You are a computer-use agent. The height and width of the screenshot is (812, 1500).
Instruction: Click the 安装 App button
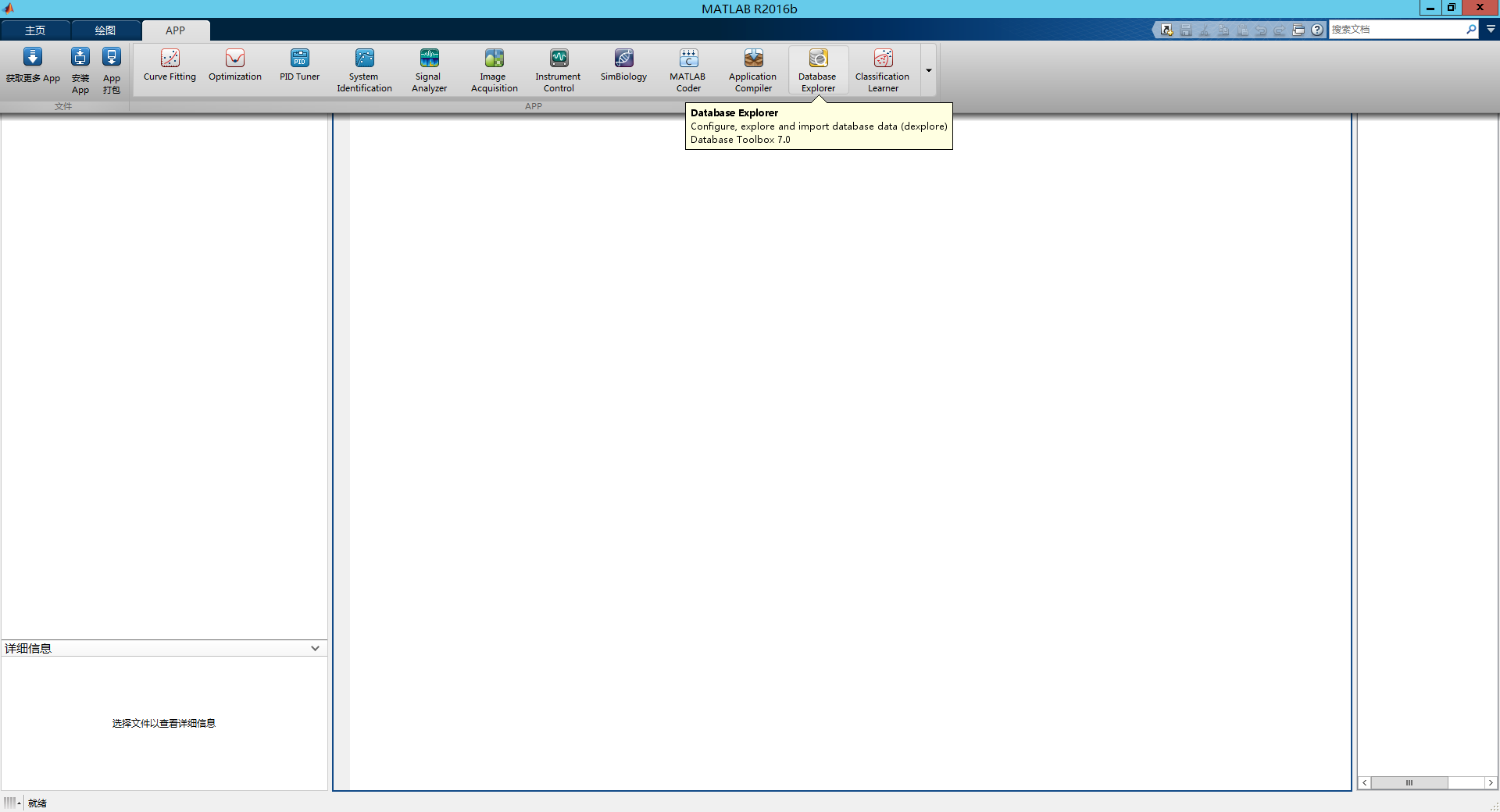80,69
